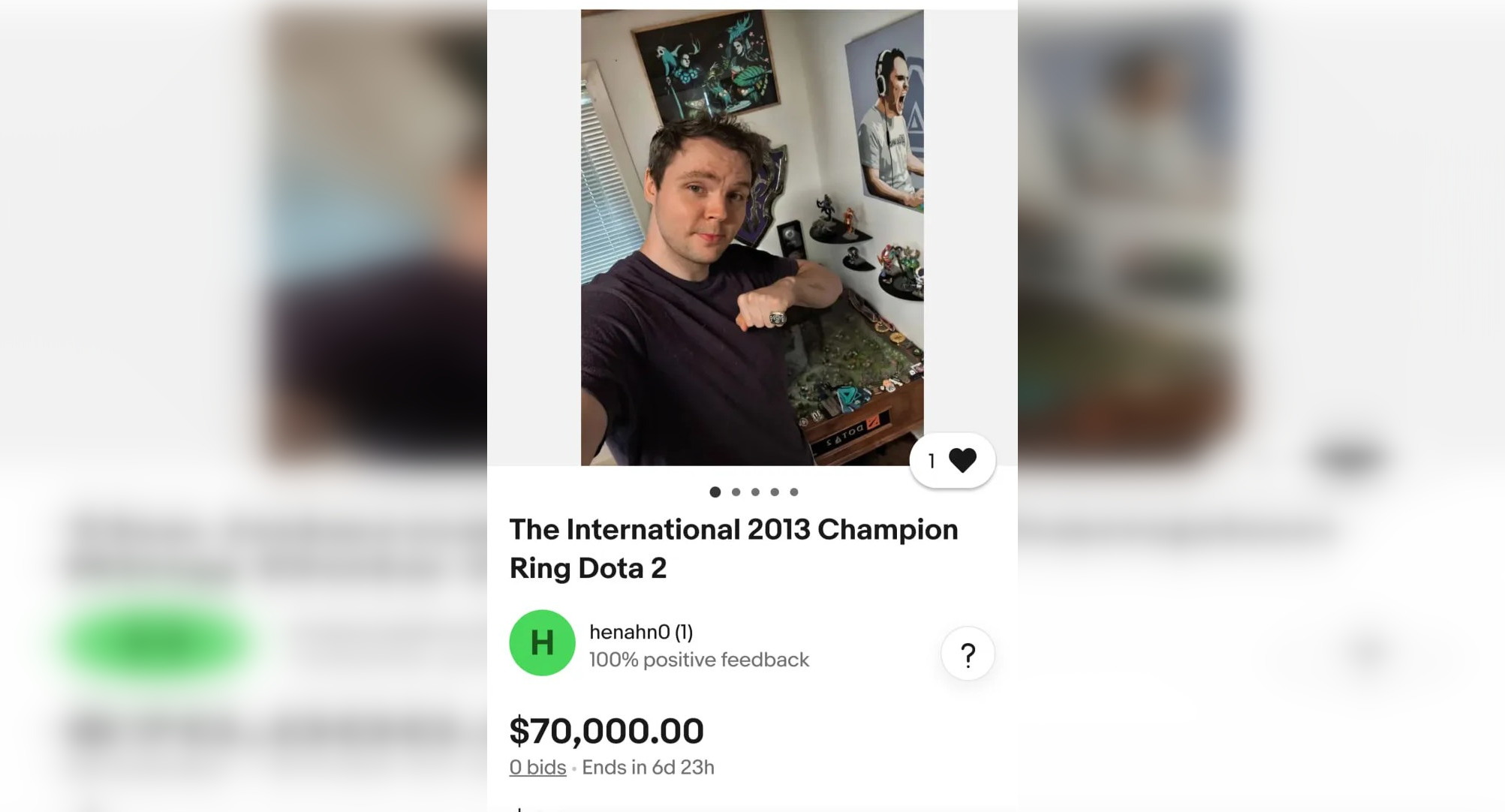Click the watcher count number beside heart

(x=932, y=461)
